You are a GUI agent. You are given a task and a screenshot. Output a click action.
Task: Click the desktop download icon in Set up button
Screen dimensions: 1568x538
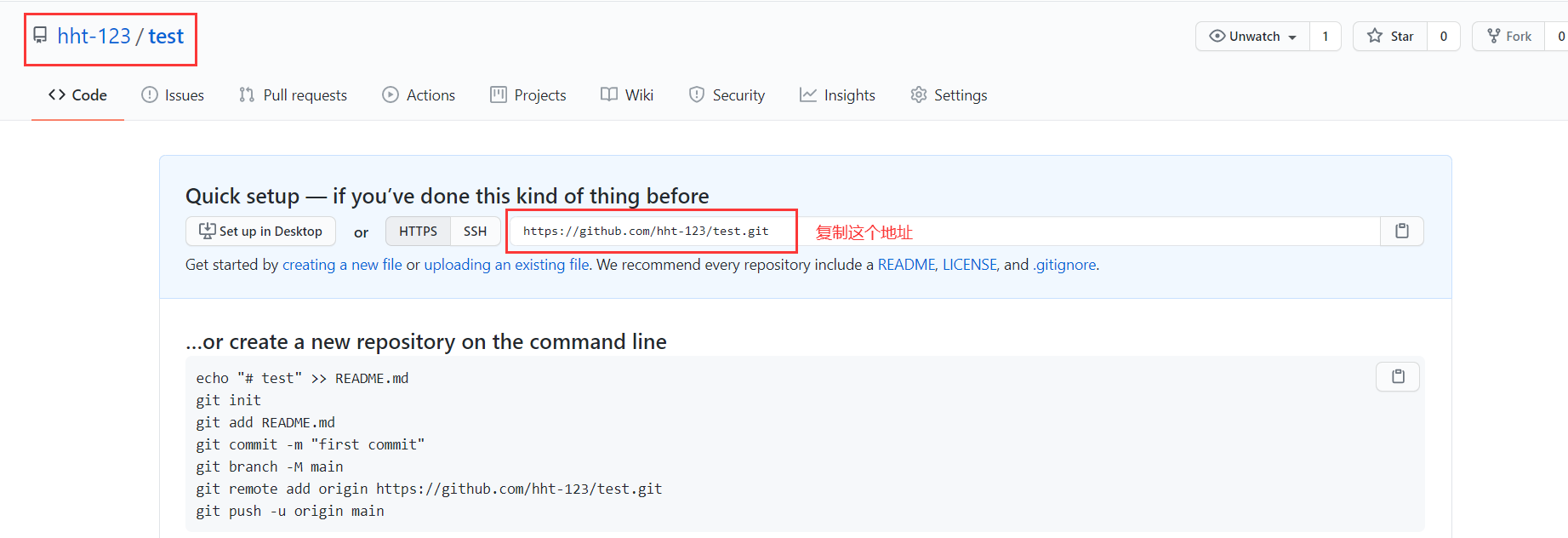(207, 231)
